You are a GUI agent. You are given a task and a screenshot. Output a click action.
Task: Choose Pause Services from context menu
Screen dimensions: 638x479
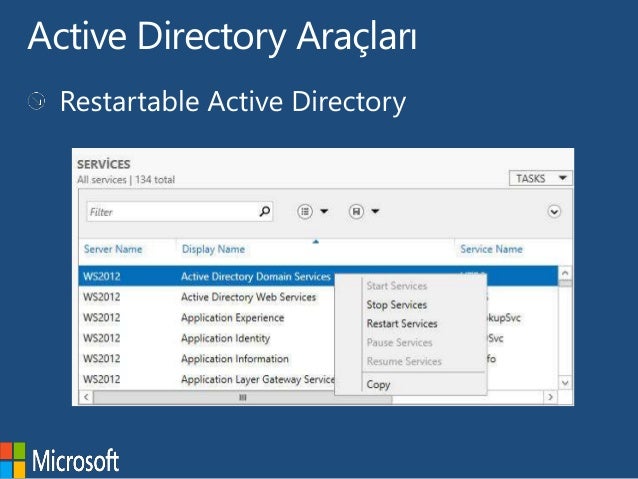[399, 342]
